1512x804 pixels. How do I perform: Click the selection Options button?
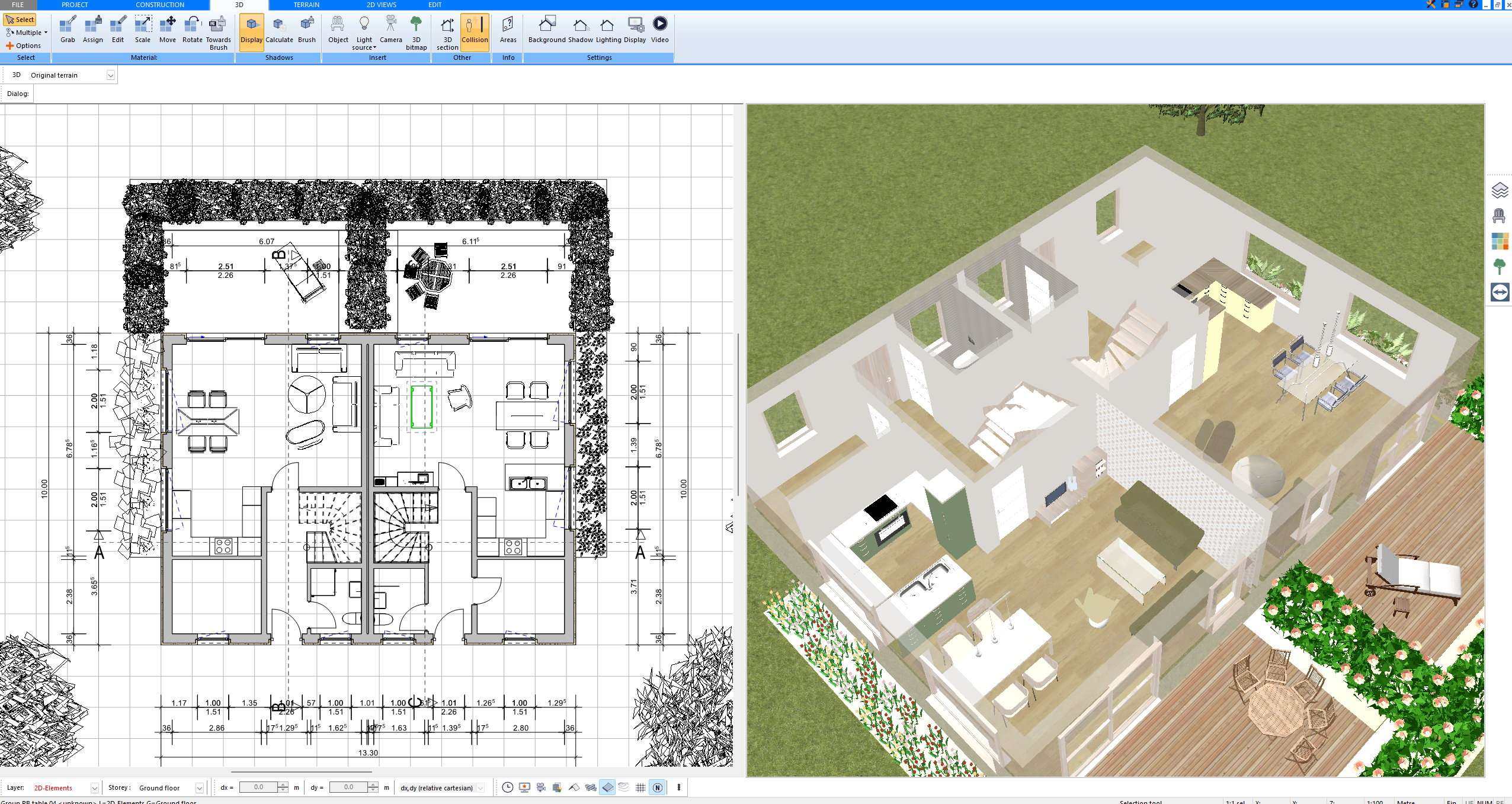24,46
